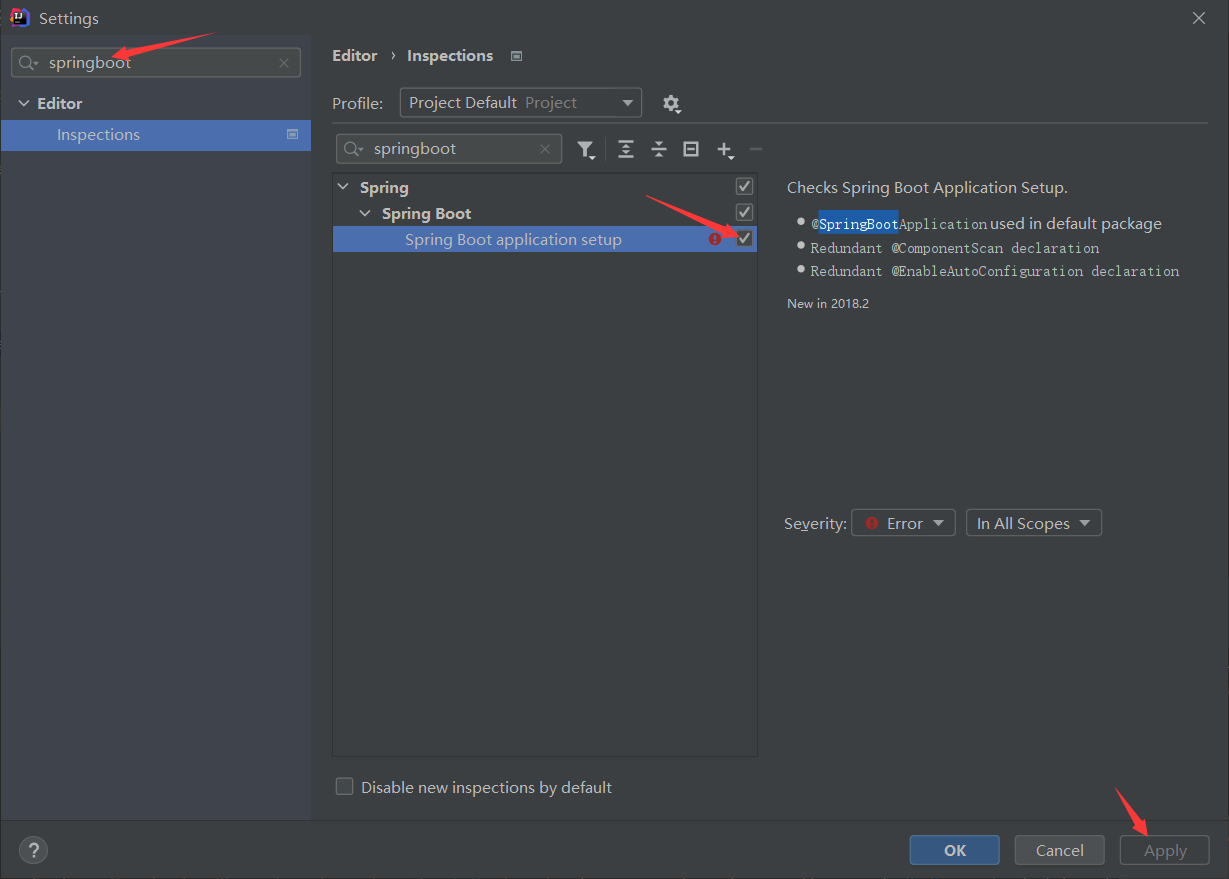Click the Cancel button
1229x879 pixels.
[x=1060, y=850]
